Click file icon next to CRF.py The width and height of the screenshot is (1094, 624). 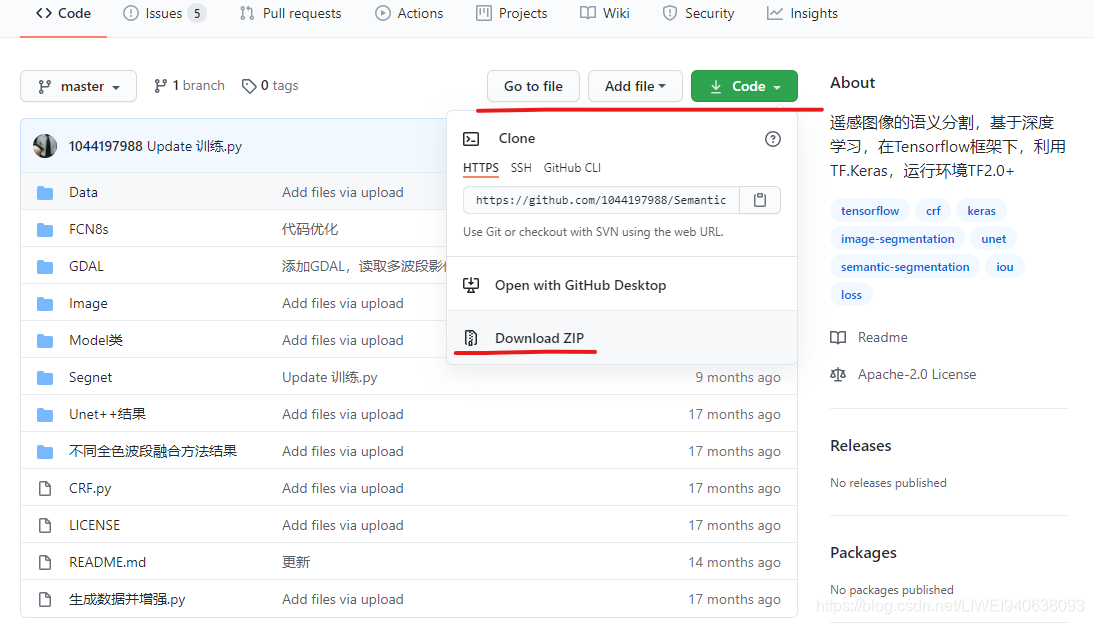tap(45, 488)
